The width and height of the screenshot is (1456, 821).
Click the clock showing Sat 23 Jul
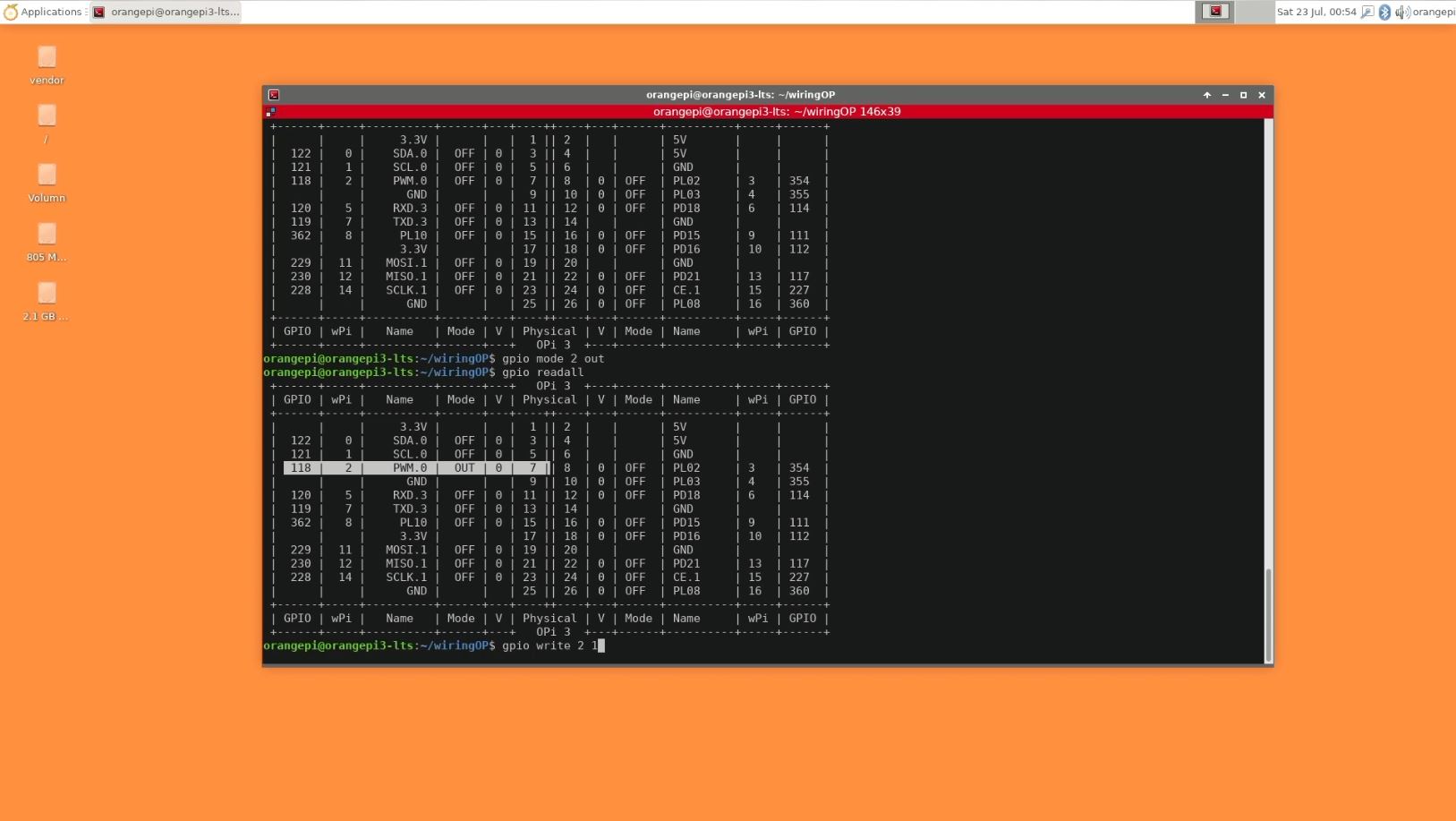point(1316,12)
